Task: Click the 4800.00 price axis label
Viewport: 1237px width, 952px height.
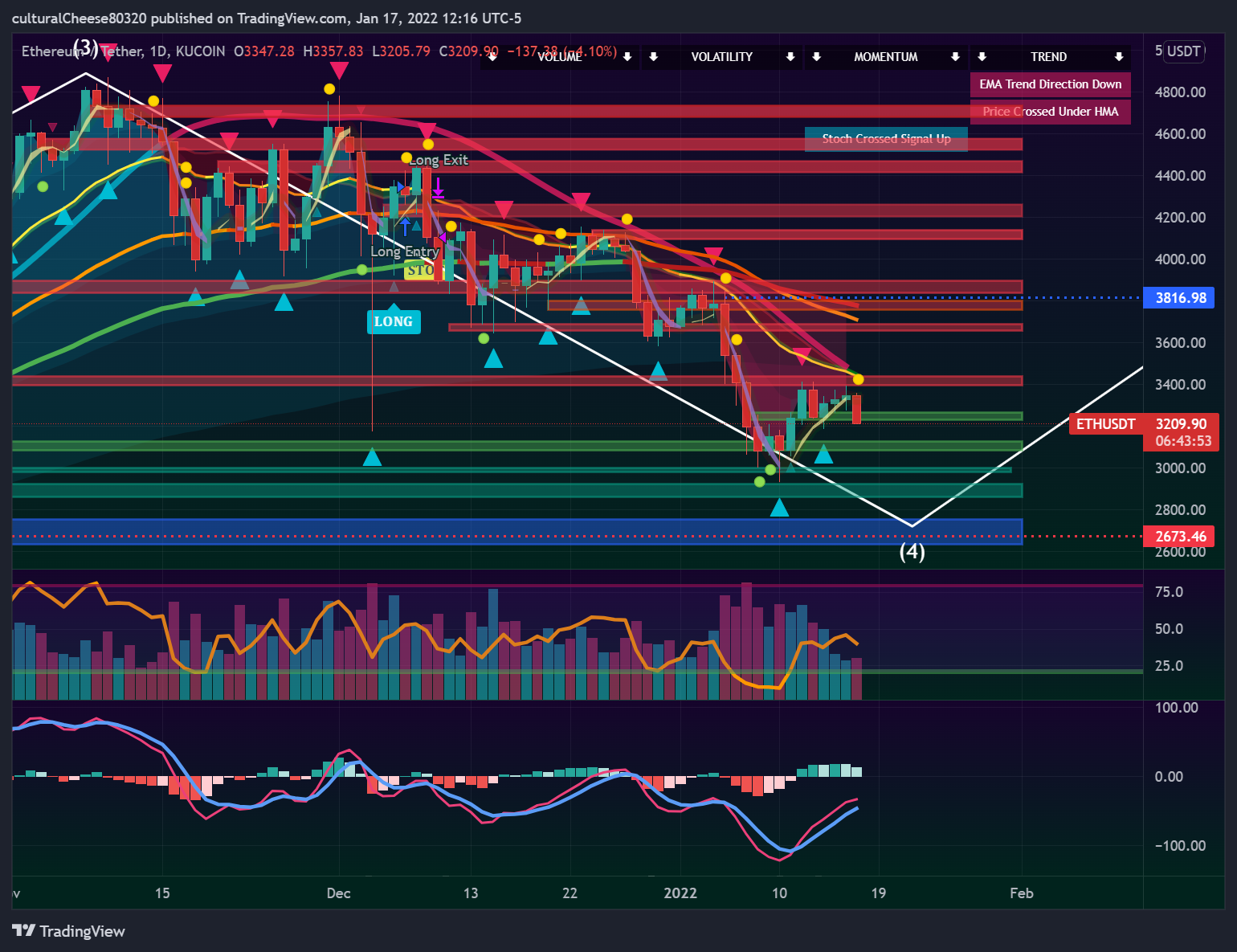Action: click(1180, 92)
